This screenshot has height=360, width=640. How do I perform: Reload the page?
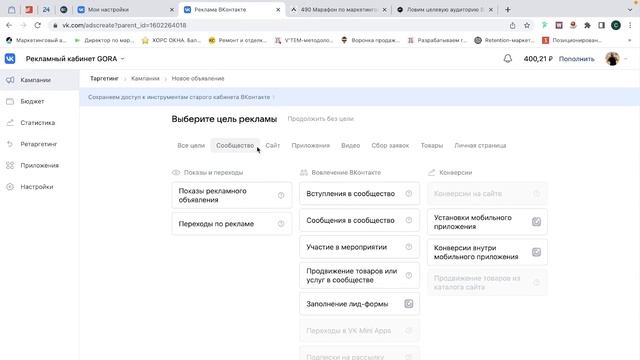[38, 25]
